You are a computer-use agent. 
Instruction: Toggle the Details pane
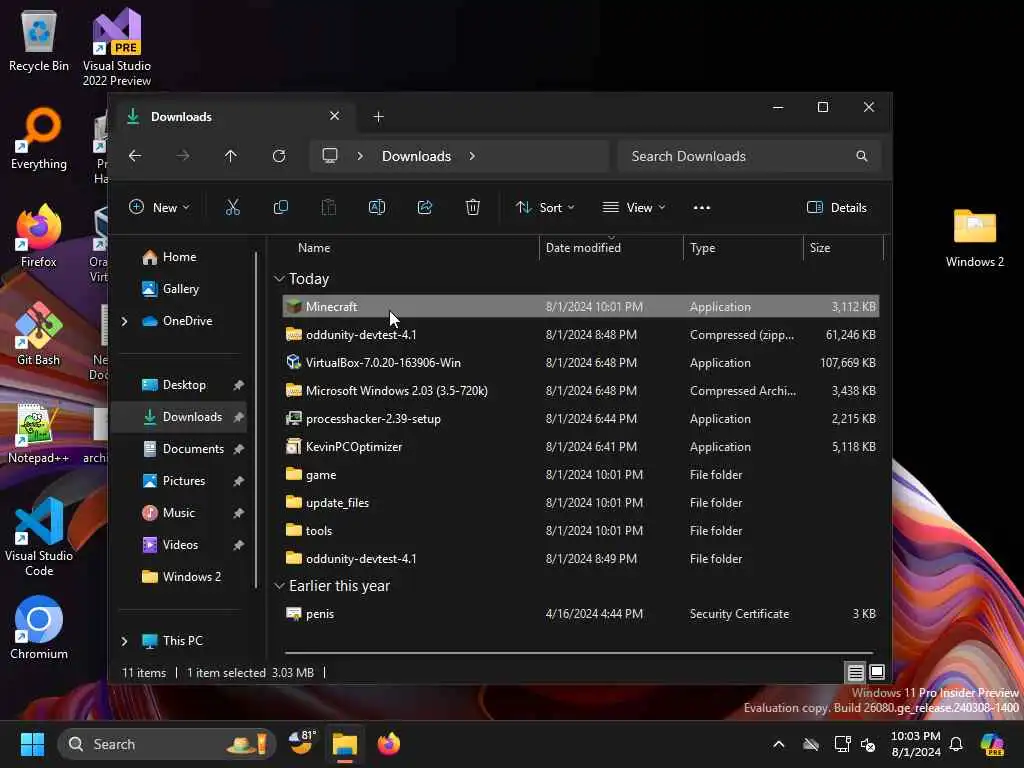tap(837, 208)
